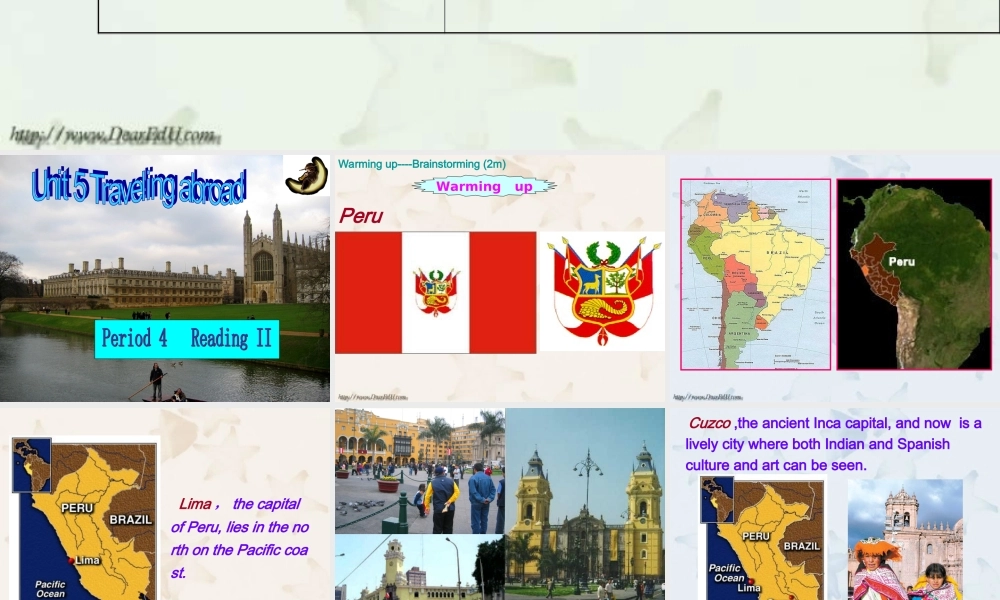
Task: Click the 'Lima, the capital of Peru' text
Action: [239, 538]
